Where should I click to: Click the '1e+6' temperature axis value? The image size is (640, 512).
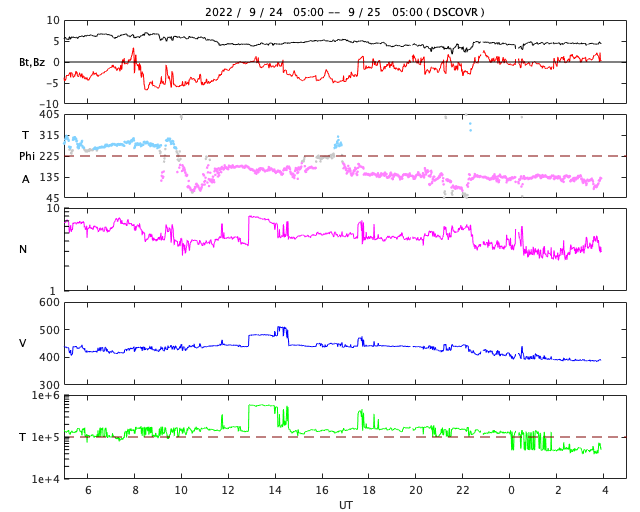pyautogui.click(x=46, y=395)
